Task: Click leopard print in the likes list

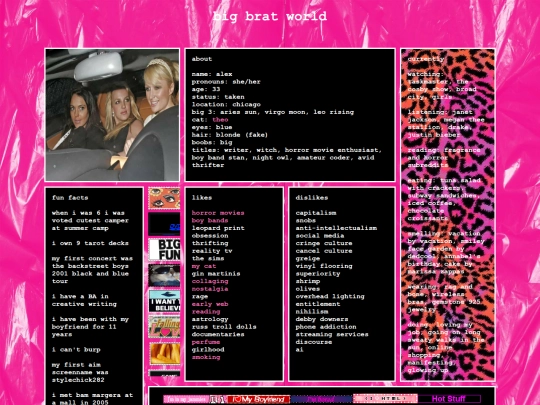Action: pyautogui.click(x=218, y=228)
